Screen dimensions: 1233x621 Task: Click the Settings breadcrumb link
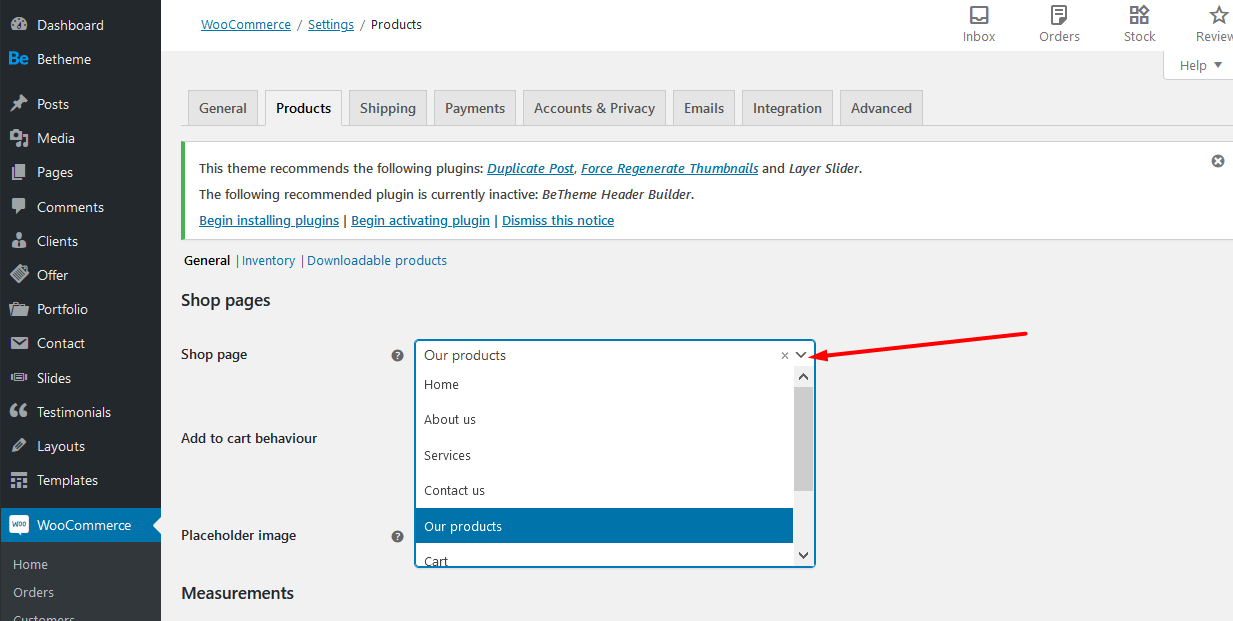tap(331, 24)
